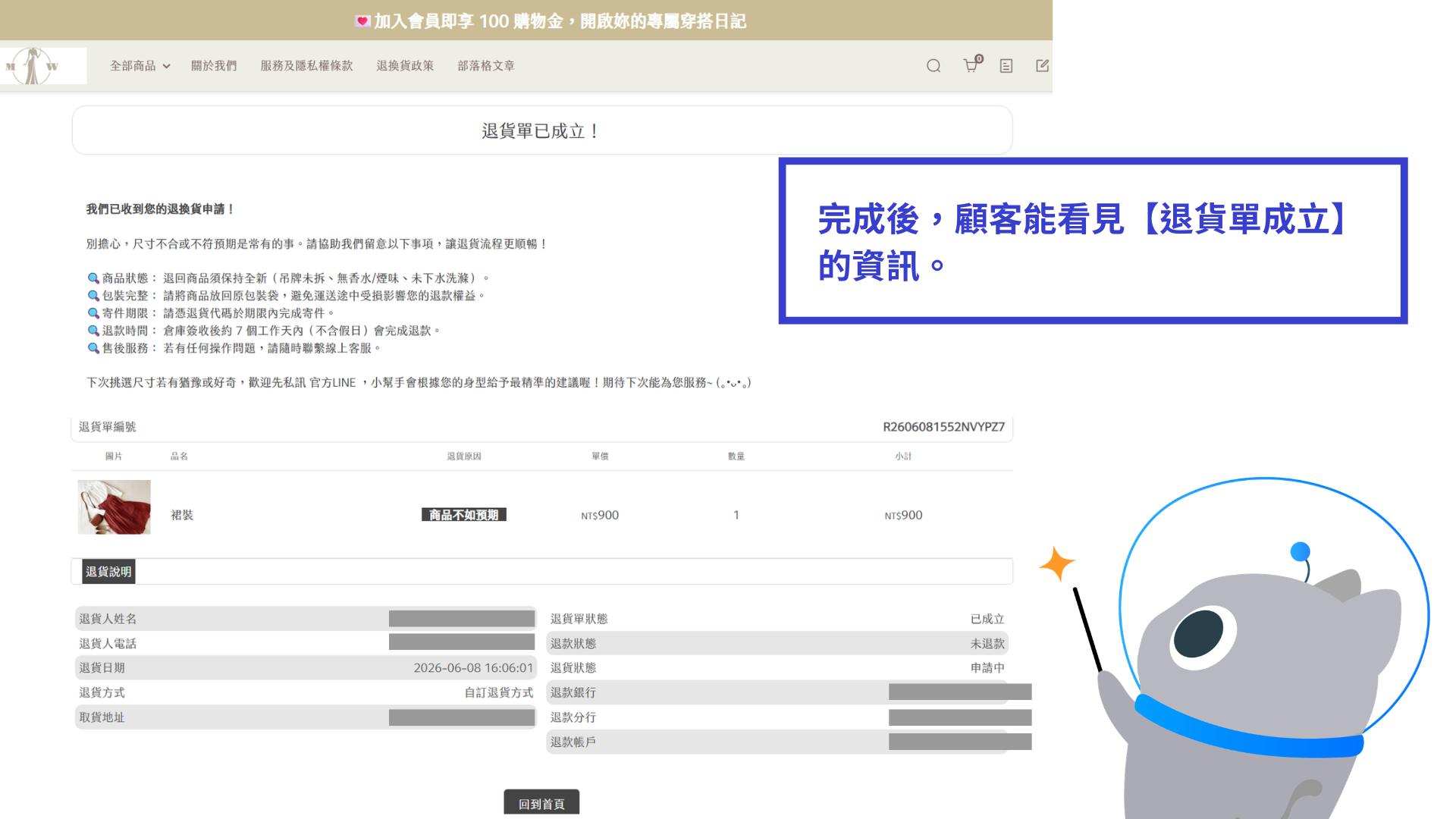The image size is (1456, 819).
Task: Click the NT$900 subtotal value
Action: (x=903, y=515)
